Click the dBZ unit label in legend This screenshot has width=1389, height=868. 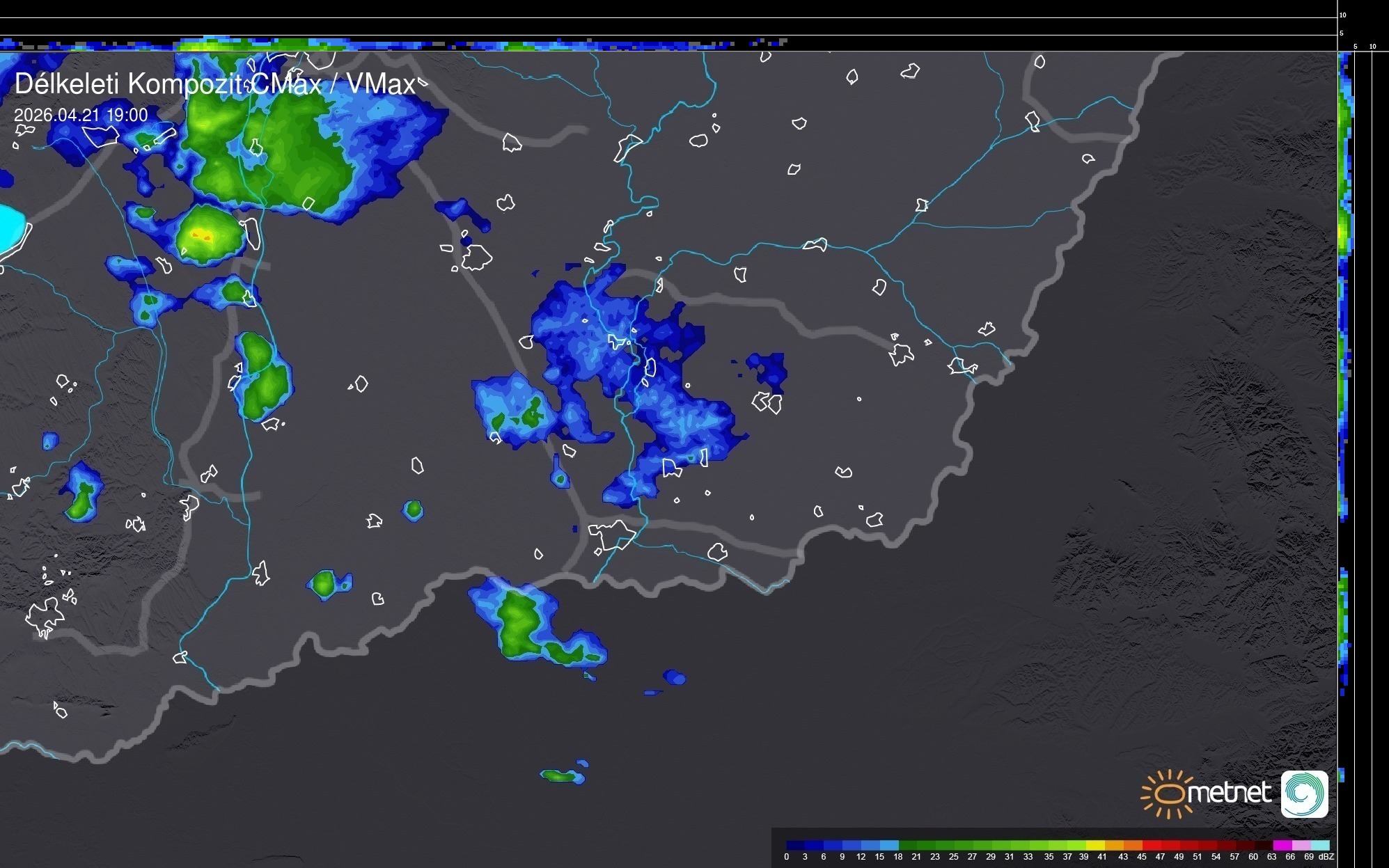[x=1326, y=857]
